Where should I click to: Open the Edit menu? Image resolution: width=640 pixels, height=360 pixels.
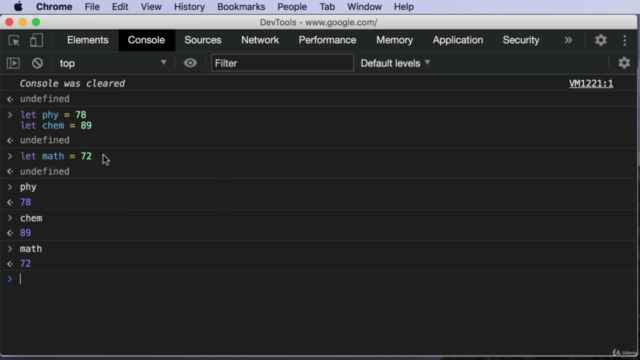pos(120,7)
